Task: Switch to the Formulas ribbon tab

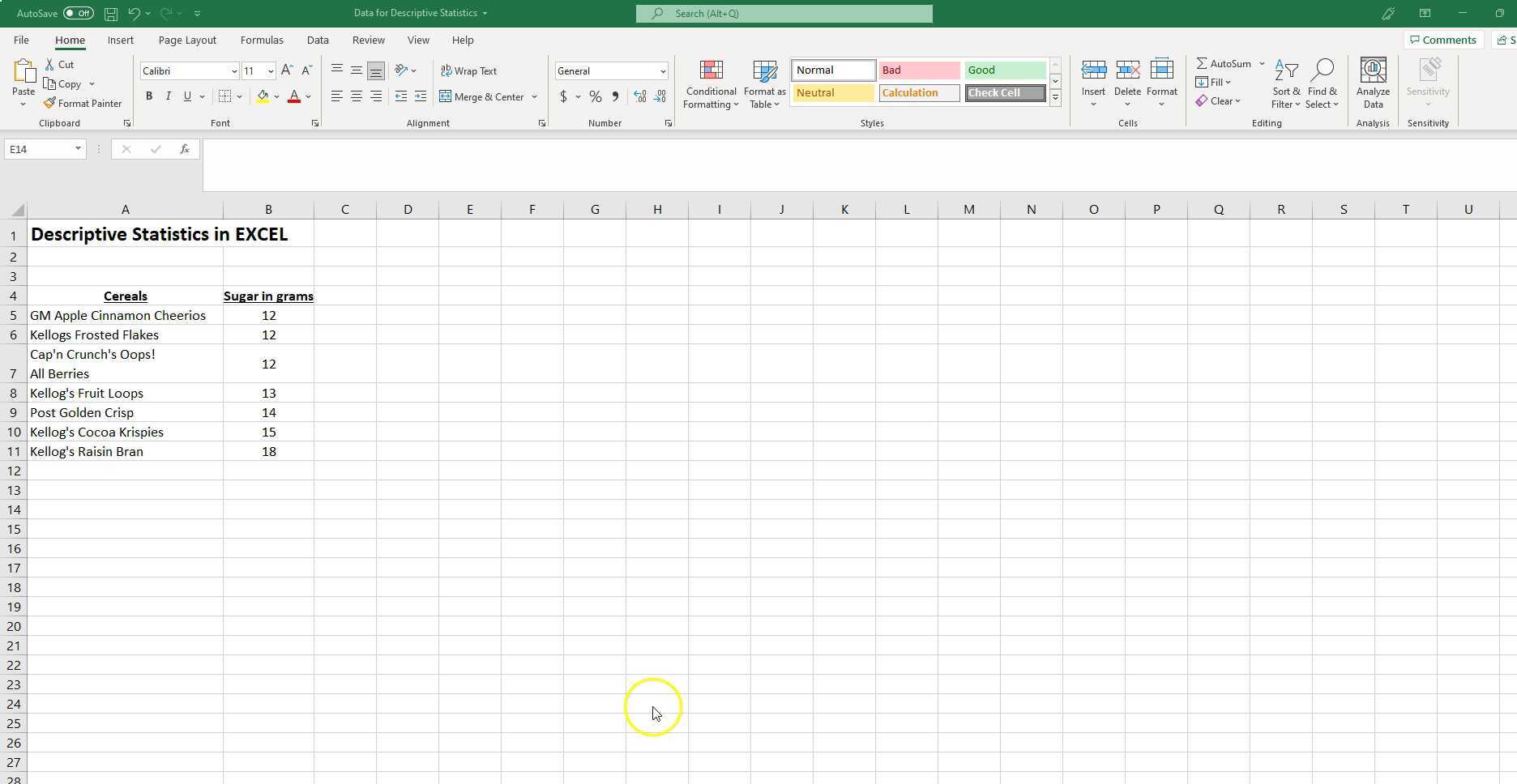Action: coord(262,40)
